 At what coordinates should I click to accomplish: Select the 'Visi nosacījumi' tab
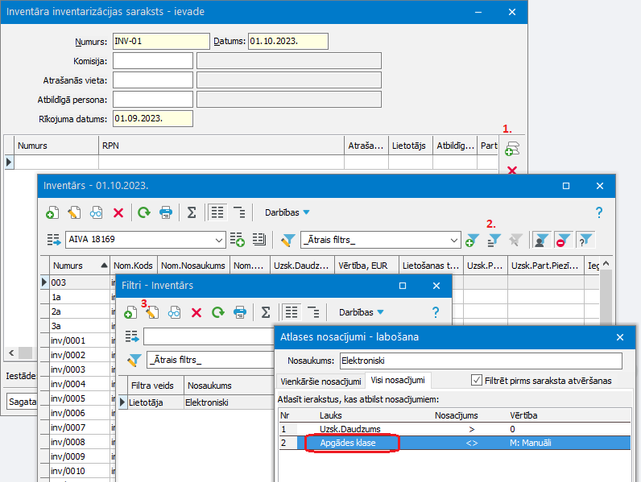tap(399, 381)
